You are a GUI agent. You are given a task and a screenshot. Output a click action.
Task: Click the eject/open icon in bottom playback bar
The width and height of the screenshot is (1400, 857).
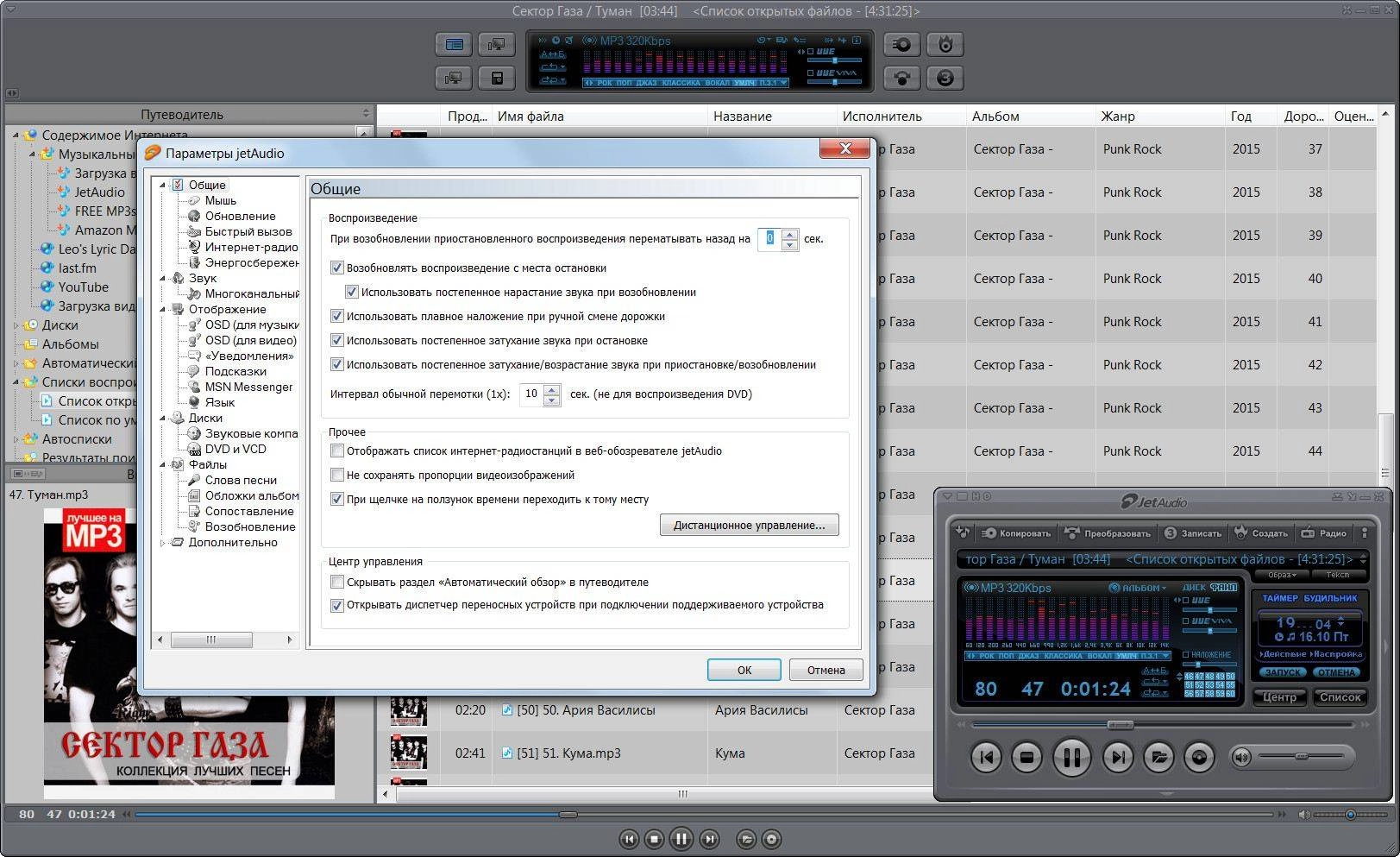click(x=746, y=839)
